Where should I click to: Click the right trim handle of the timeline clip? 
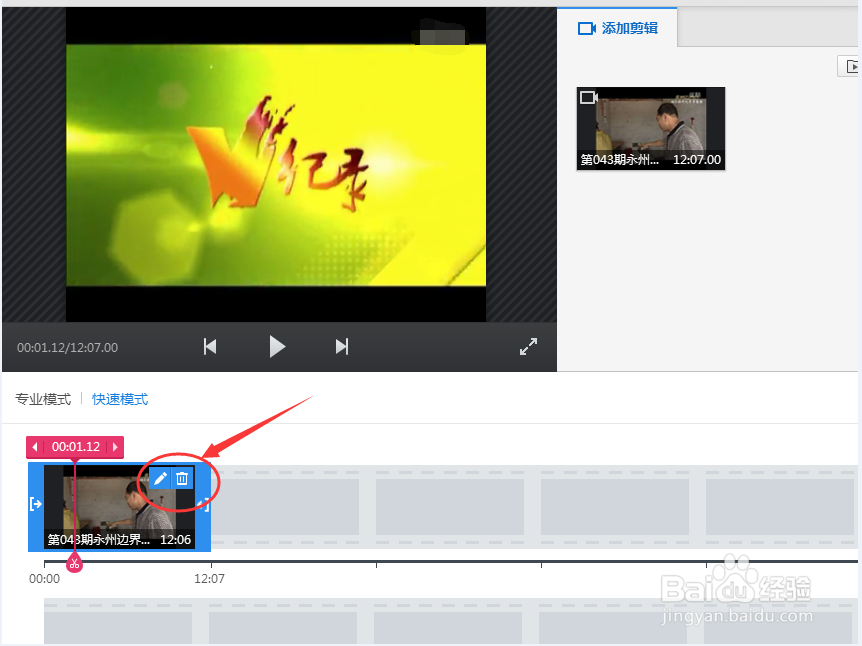click(205, 504)
